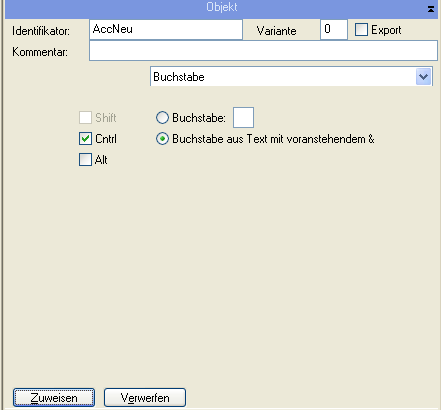Click the Variante label

276,31
